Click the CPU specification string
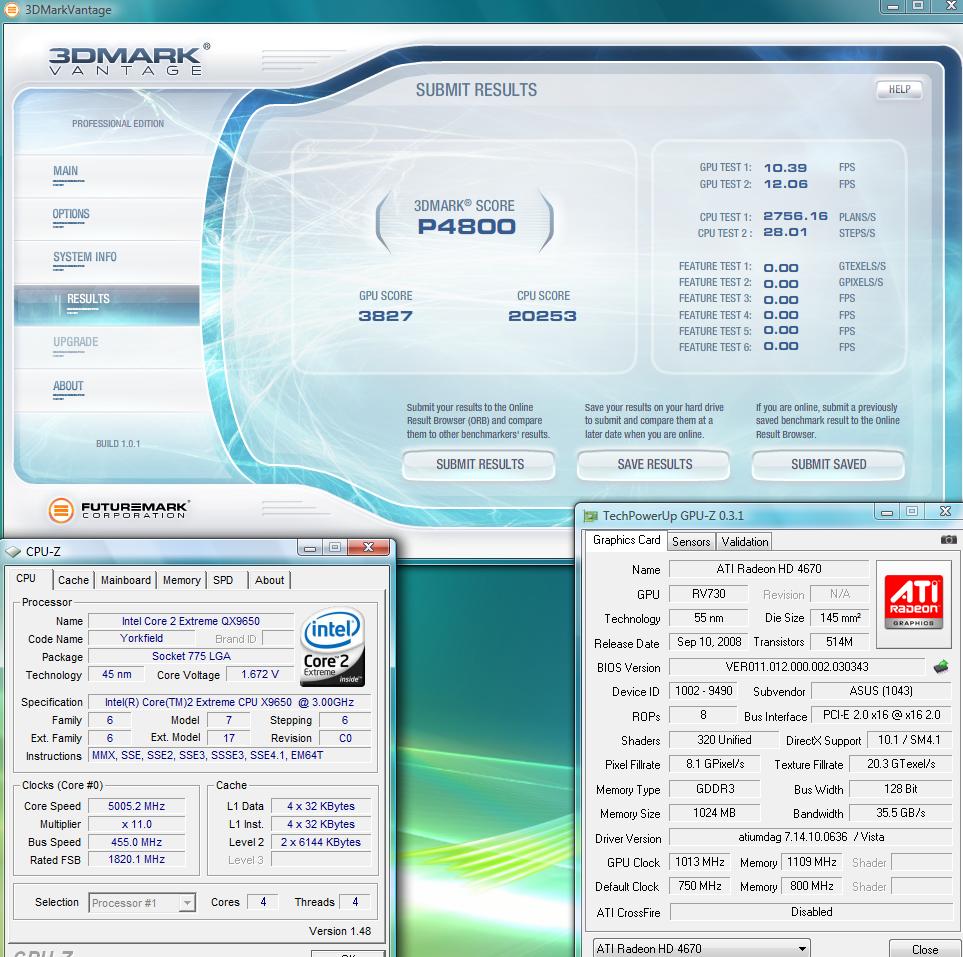The height and width of the screenshot is (957, 963). tap(229, 702)
